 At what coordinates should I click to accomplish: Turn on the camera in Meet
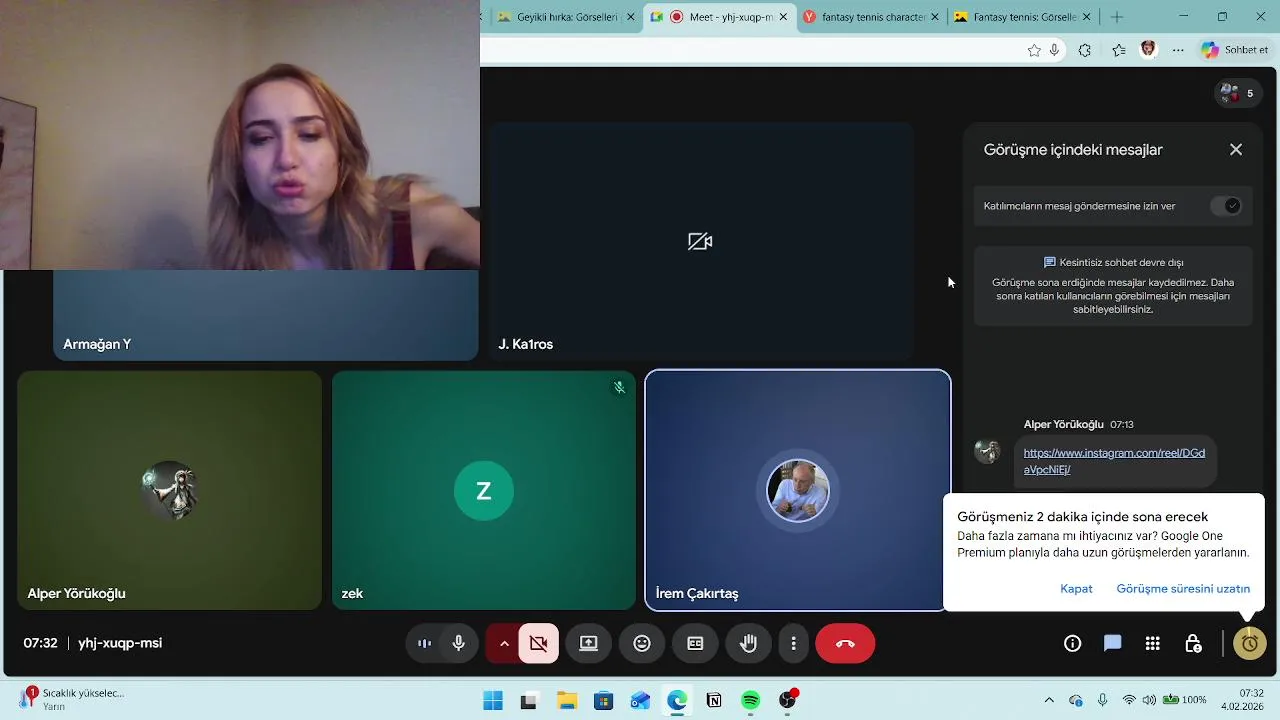tap(539, 644)
